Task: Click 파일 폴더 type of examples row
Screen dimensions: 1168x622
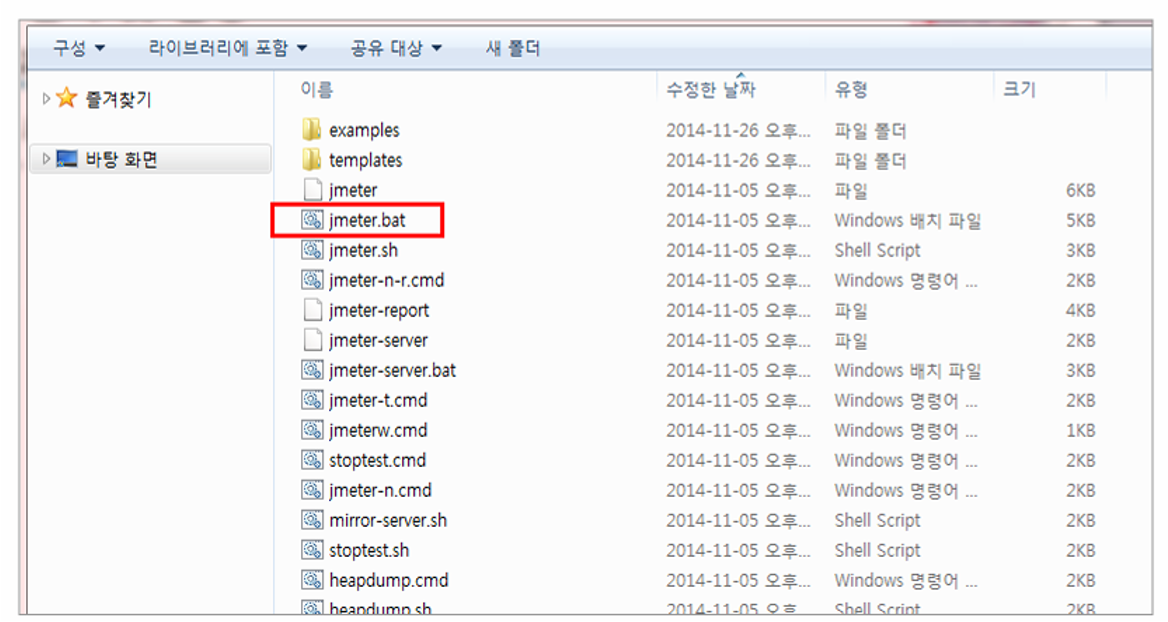Action: (x=870, y=130)
